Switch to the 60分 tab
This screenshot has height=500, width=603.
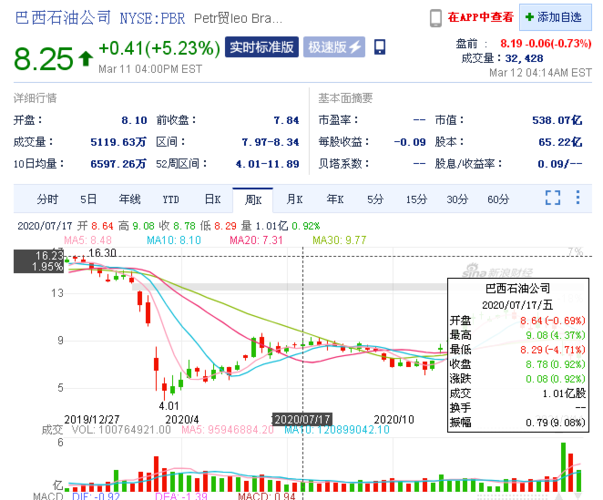498,199
